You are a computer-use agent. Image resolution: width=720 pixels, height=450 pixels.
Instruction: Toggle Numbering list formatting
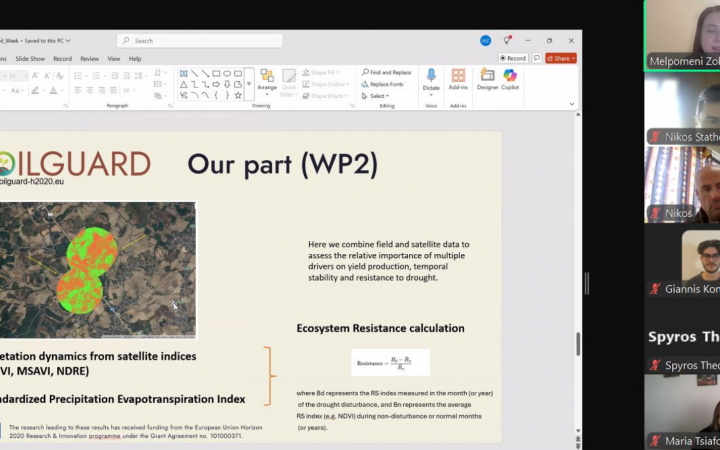(x=98, y=75)
